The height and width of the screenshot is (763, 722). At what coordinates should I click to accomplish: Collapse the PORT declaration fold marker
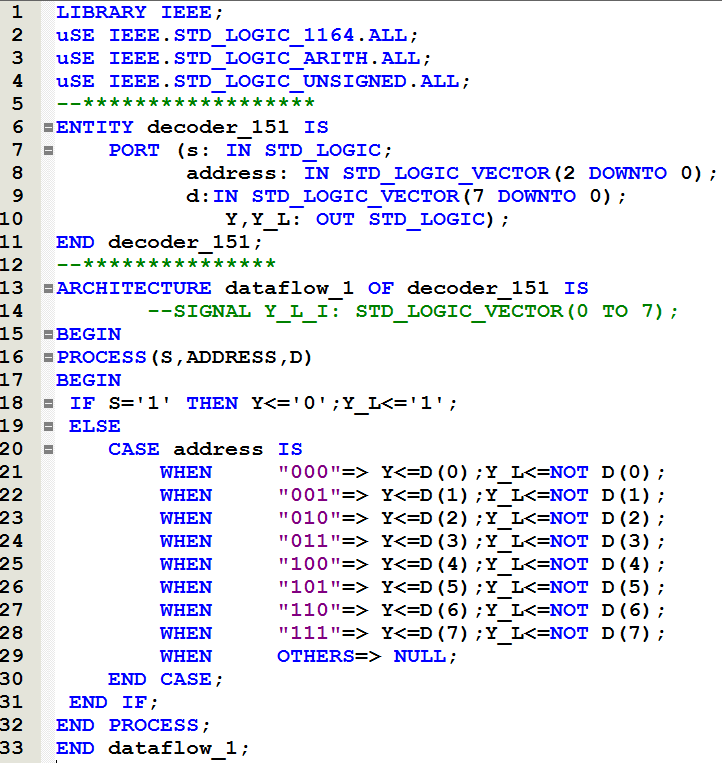pyautogui.click(x=48, y=150)
